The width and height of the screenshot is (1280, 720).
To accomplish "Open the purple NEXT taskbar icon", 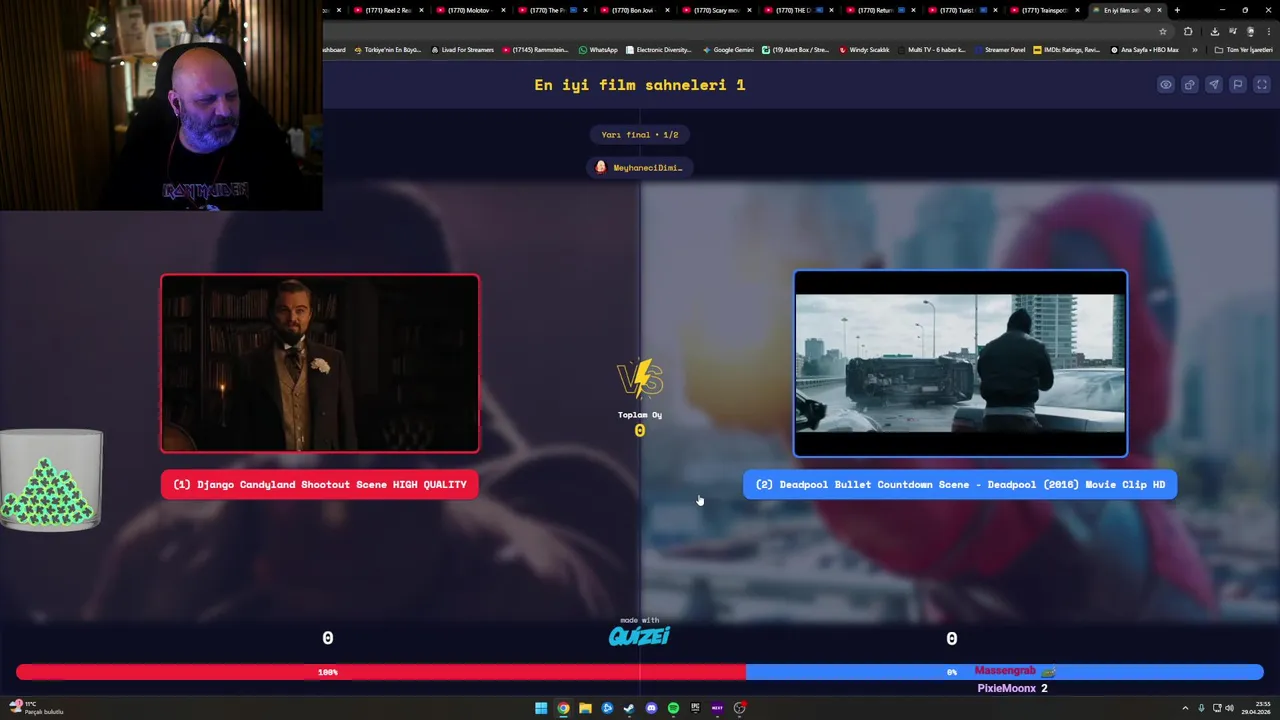I will (717, 708).
